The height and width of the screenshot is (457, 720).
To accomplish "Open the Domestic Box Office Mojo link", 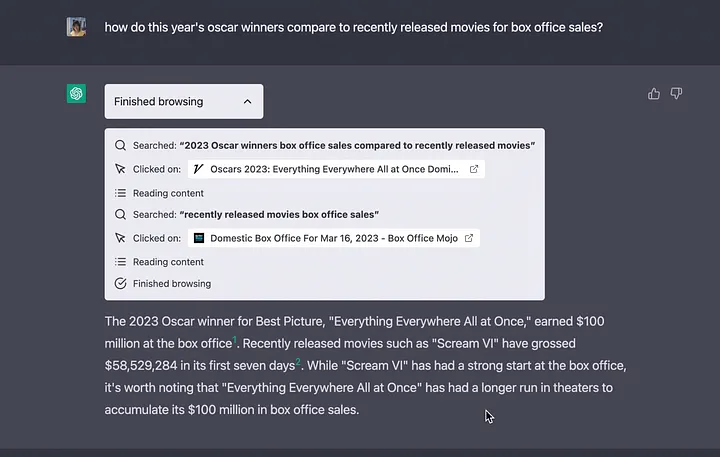I will point(329,238).
